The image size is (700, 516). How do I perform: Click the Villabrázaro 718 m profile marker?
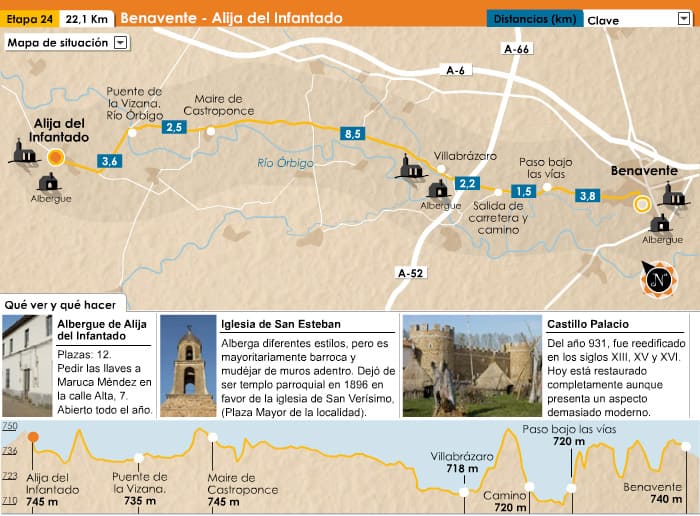tap(464, 492)
